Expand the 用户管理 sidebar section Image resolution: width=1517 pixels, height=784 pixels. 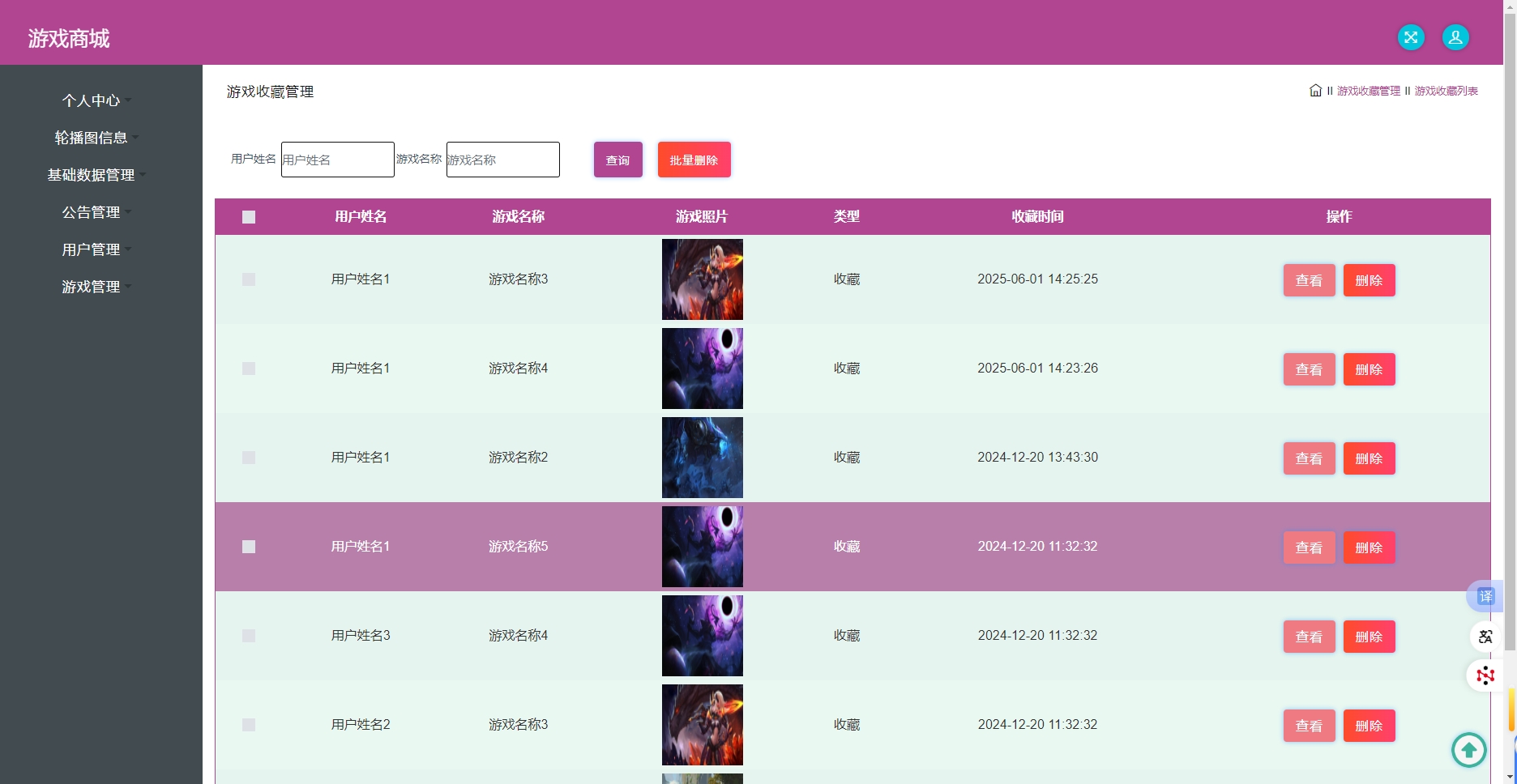click(92, 249)
